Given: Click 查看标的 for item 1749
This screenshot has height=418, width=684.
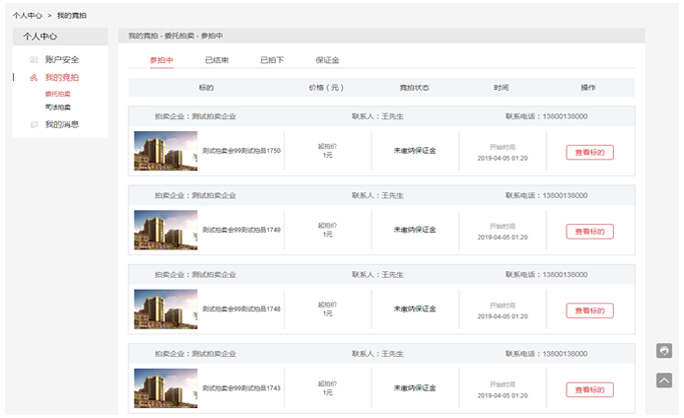Looking at the screenshot, I should click(x=589, y=231).
